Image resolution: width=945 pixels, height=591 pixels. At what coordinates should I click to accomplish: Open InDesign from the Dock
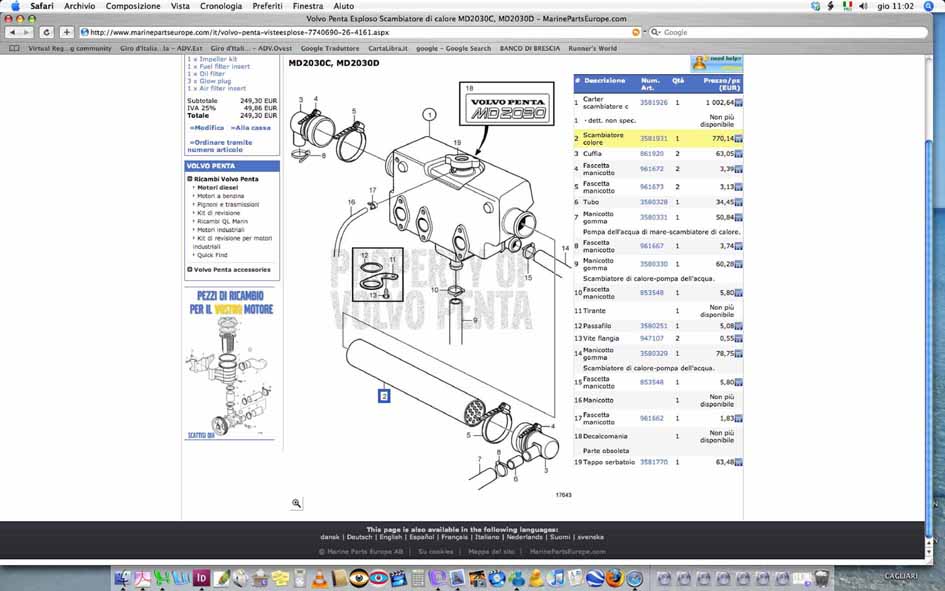[x=201, y=578]
